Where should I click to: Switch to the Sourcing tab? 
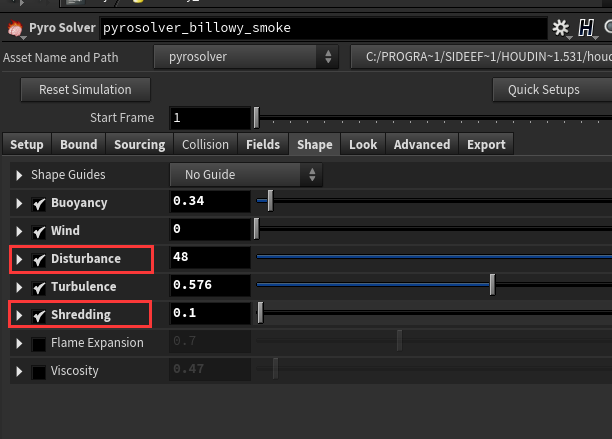click(x=139, y=145)
